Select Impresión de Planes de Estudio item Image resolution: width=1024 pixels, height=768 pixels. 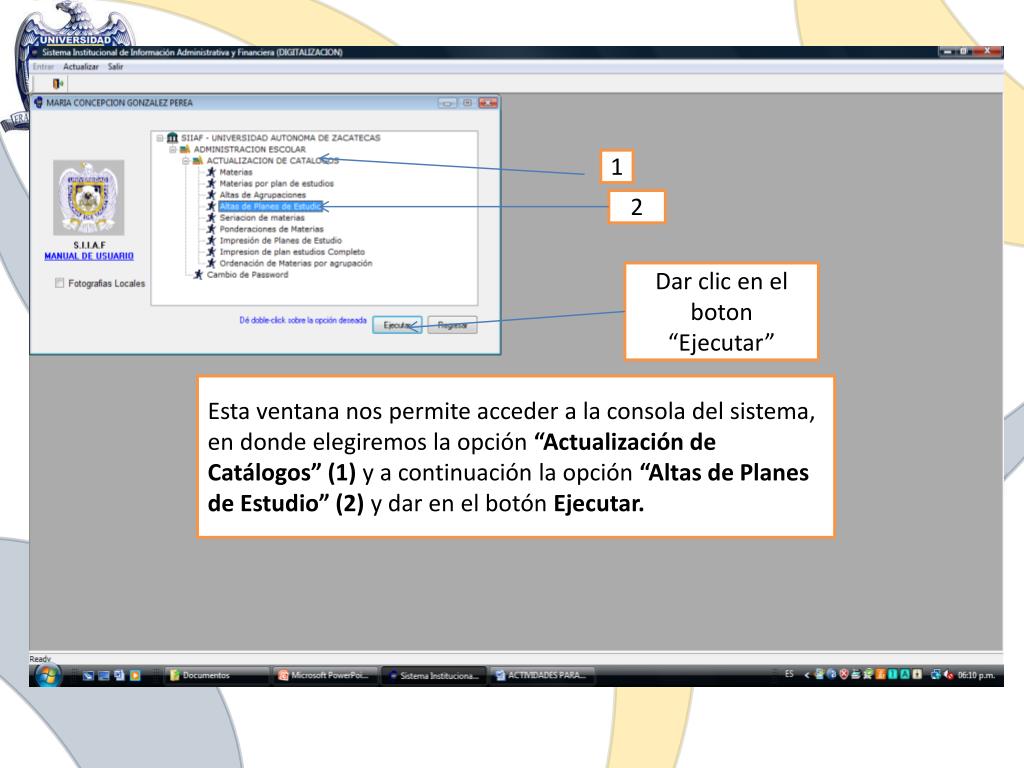point(280,241)
